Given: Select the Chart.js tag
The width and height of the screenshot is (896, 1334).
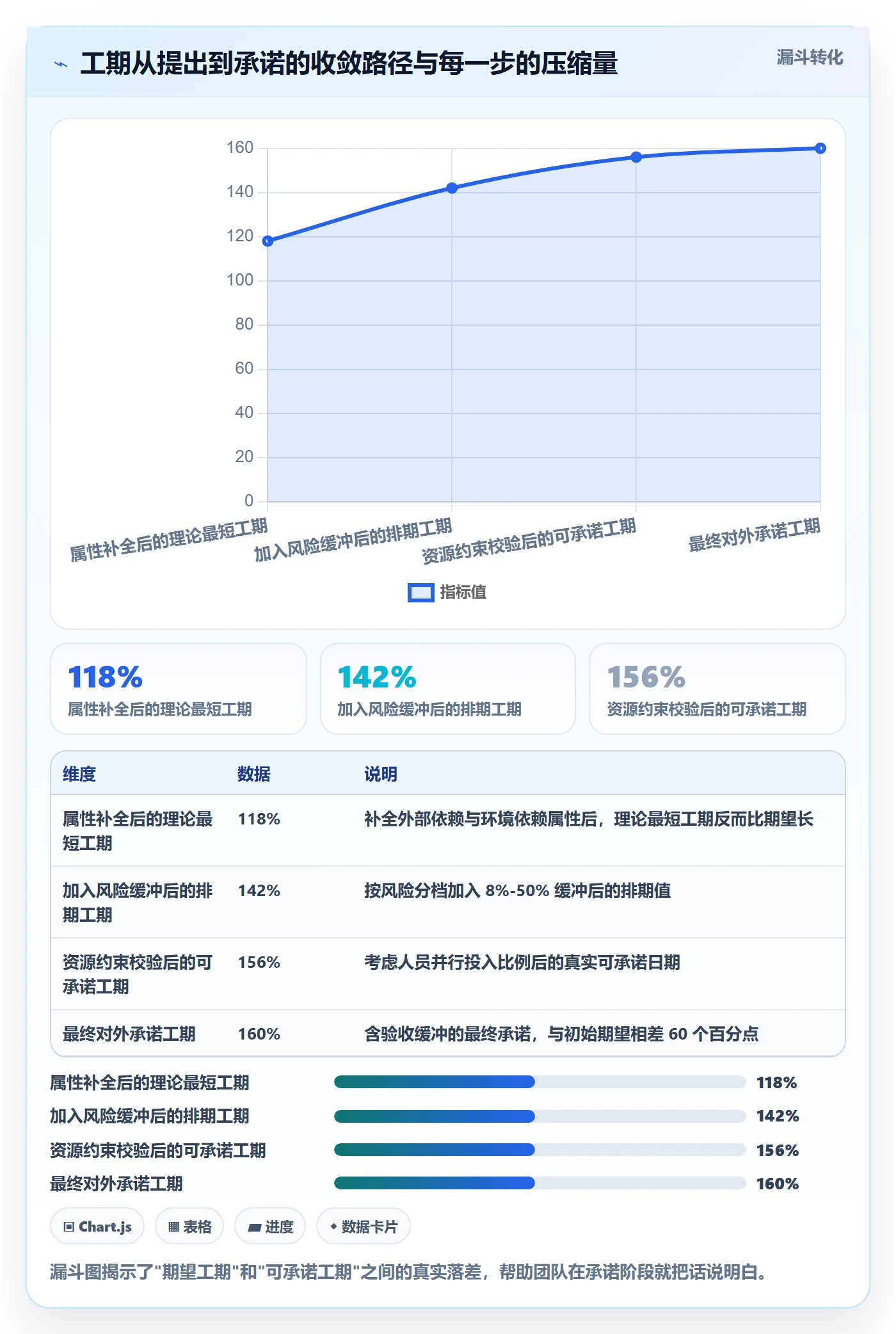Looking at the screenshot, I should pos(97,1226).
